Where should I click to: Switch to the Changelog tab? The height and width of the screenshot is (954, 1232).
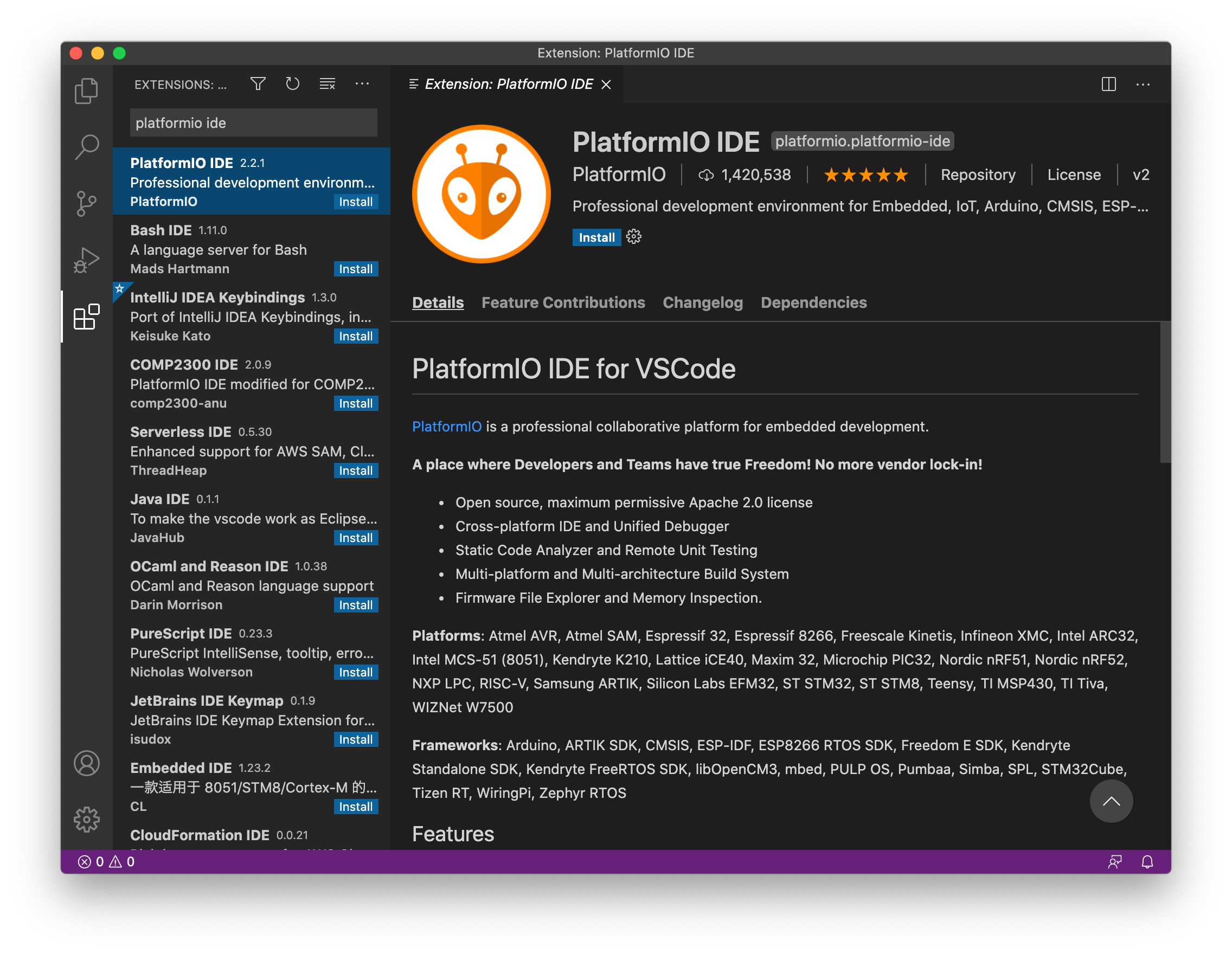coord(702,303)
